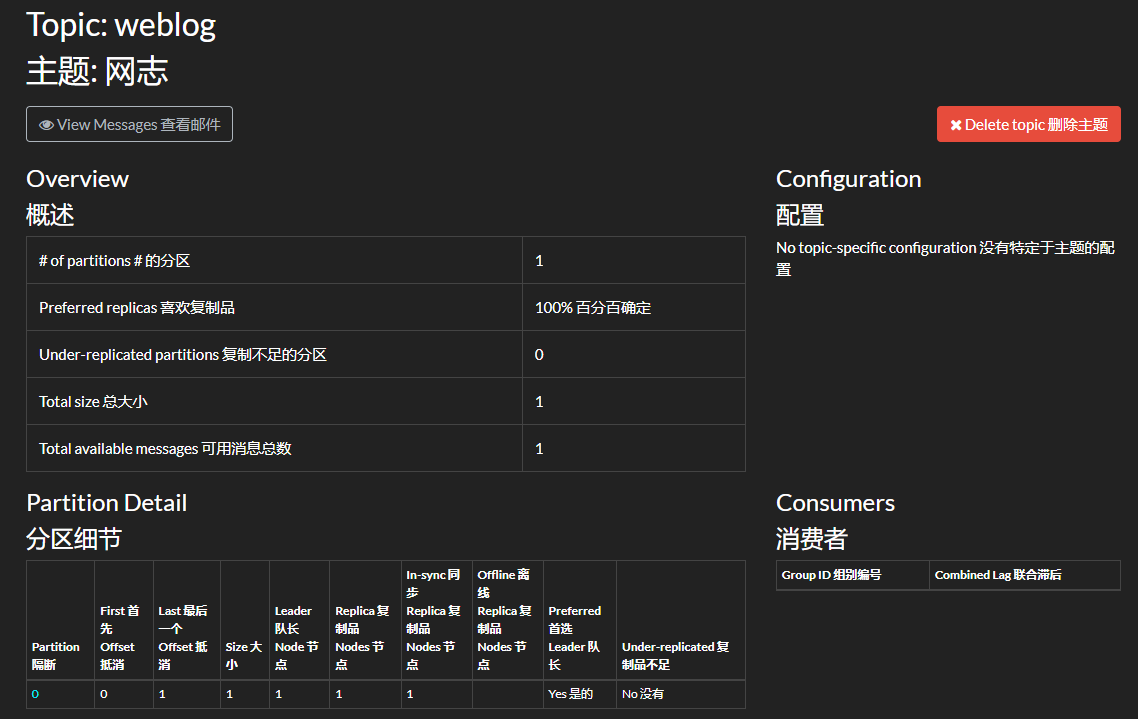This screenshot has height=719, width=1138.
Task: Click the 'Total available messages' row label
Action: [165, 449]
